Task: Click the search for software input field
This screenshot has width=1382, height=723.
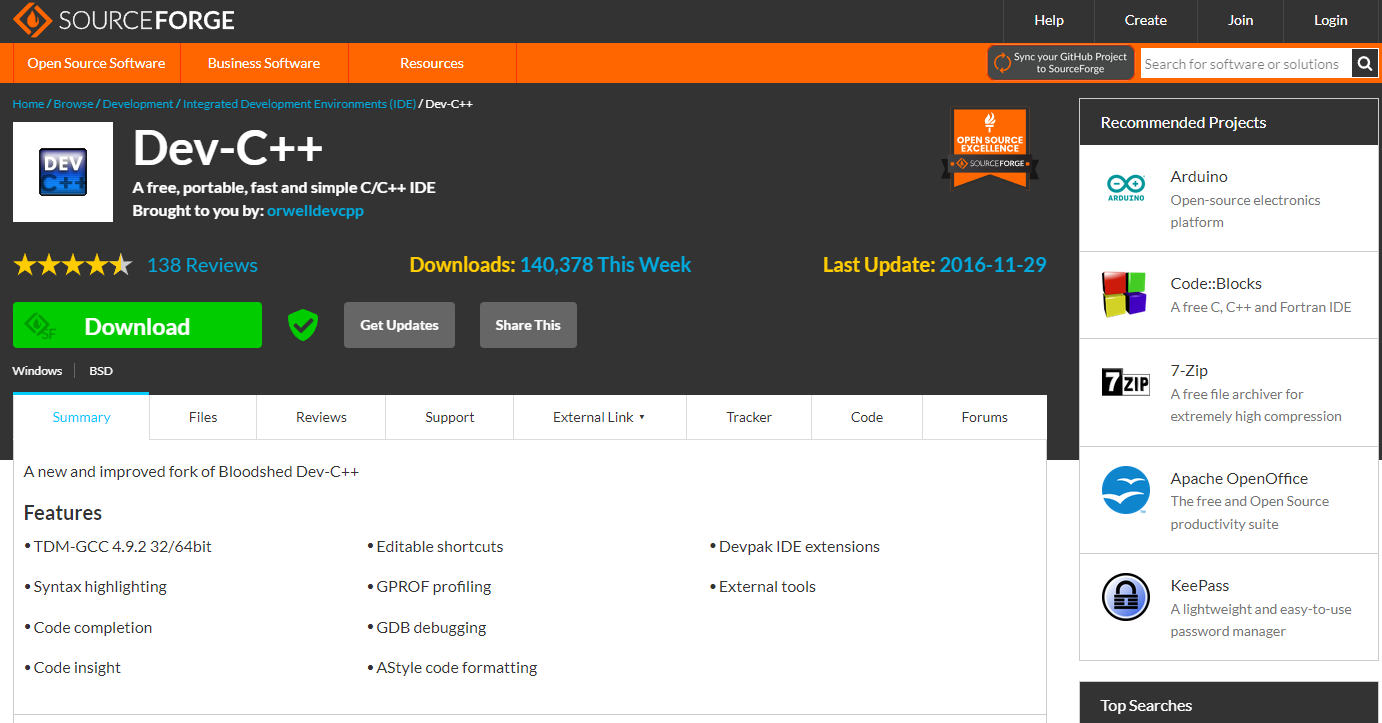Action: [x=1246, y=63]
